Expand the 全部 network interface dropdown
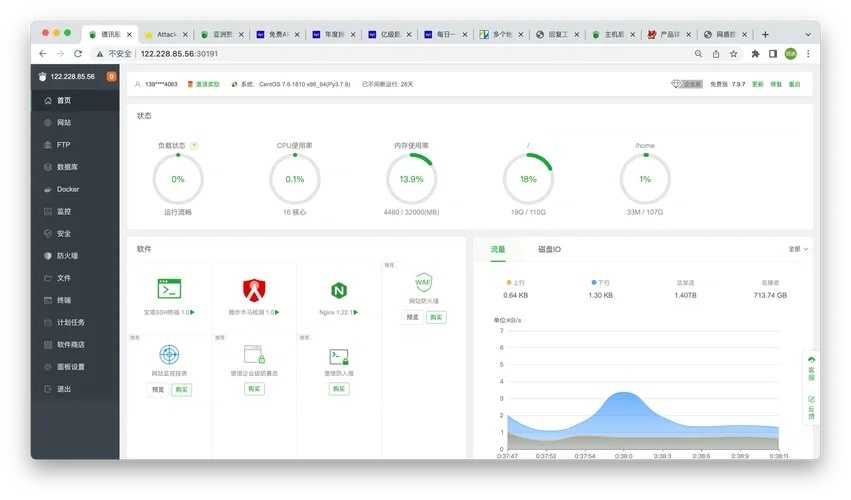 798,249
